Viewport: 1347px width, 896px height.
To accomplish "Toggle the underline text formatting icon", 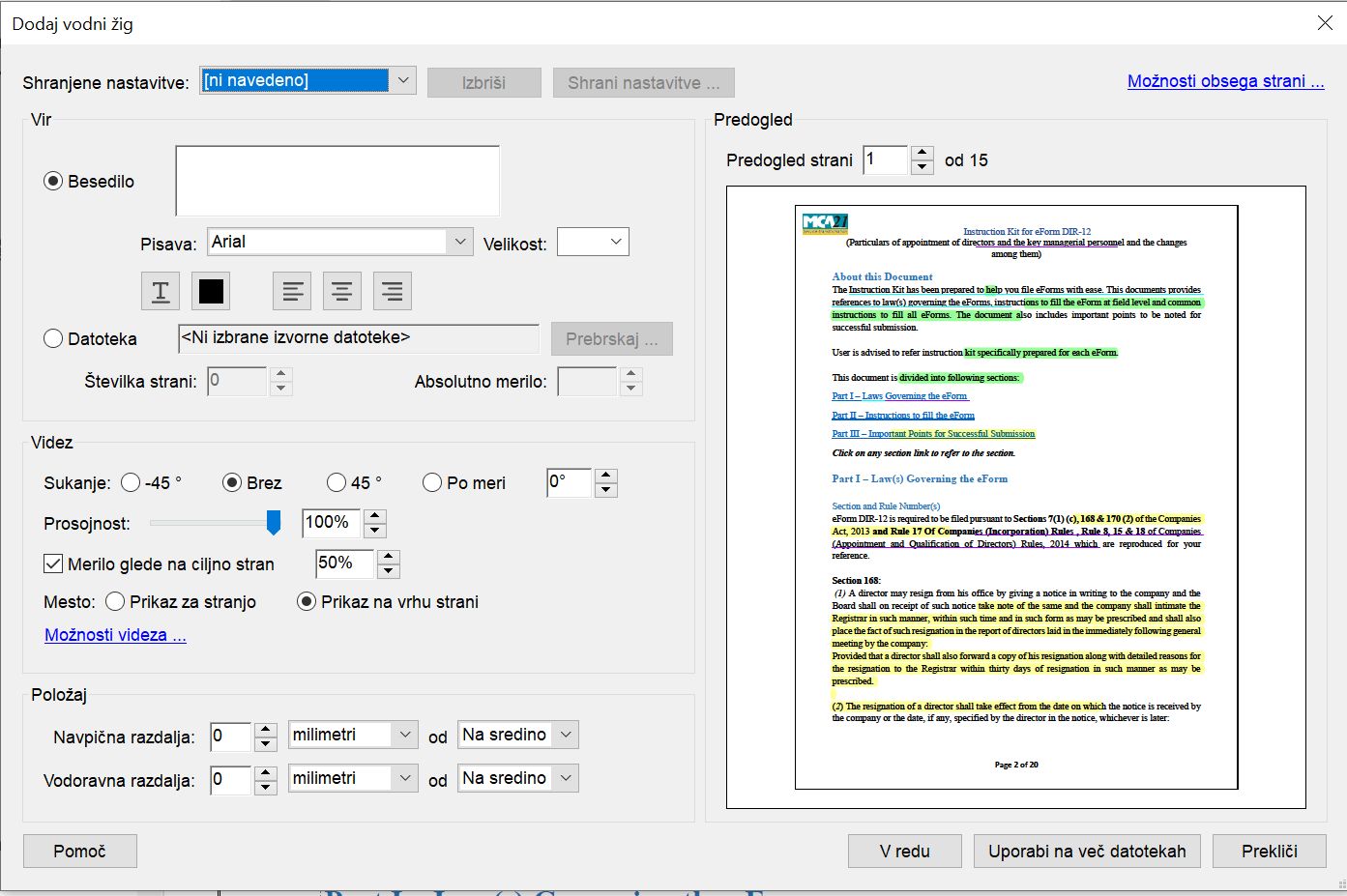I will [161, 291].
